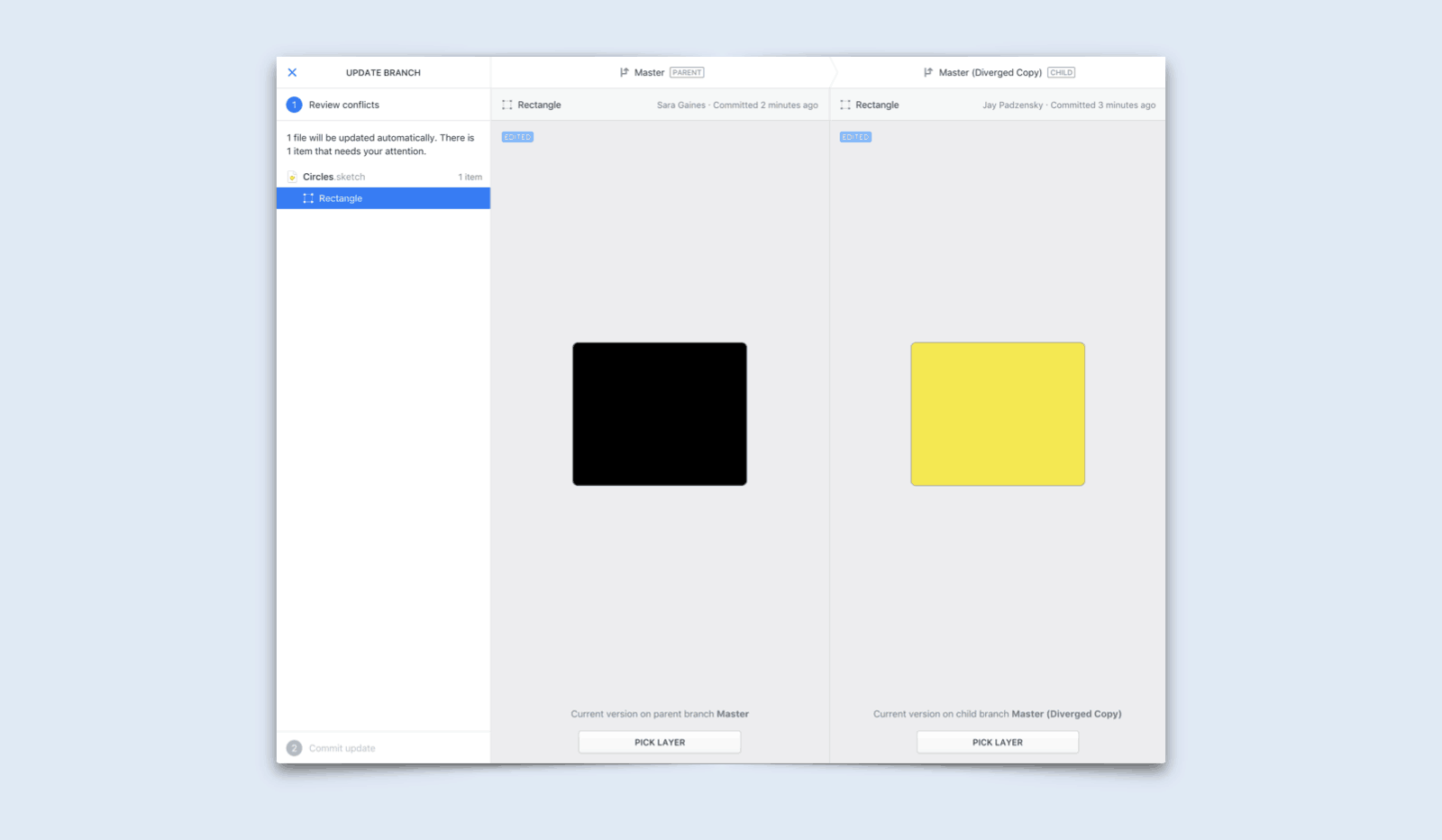Click the Master (Diverged Copy) branch icon
The width and height of the screenshot is (1442, 840).
928,73
